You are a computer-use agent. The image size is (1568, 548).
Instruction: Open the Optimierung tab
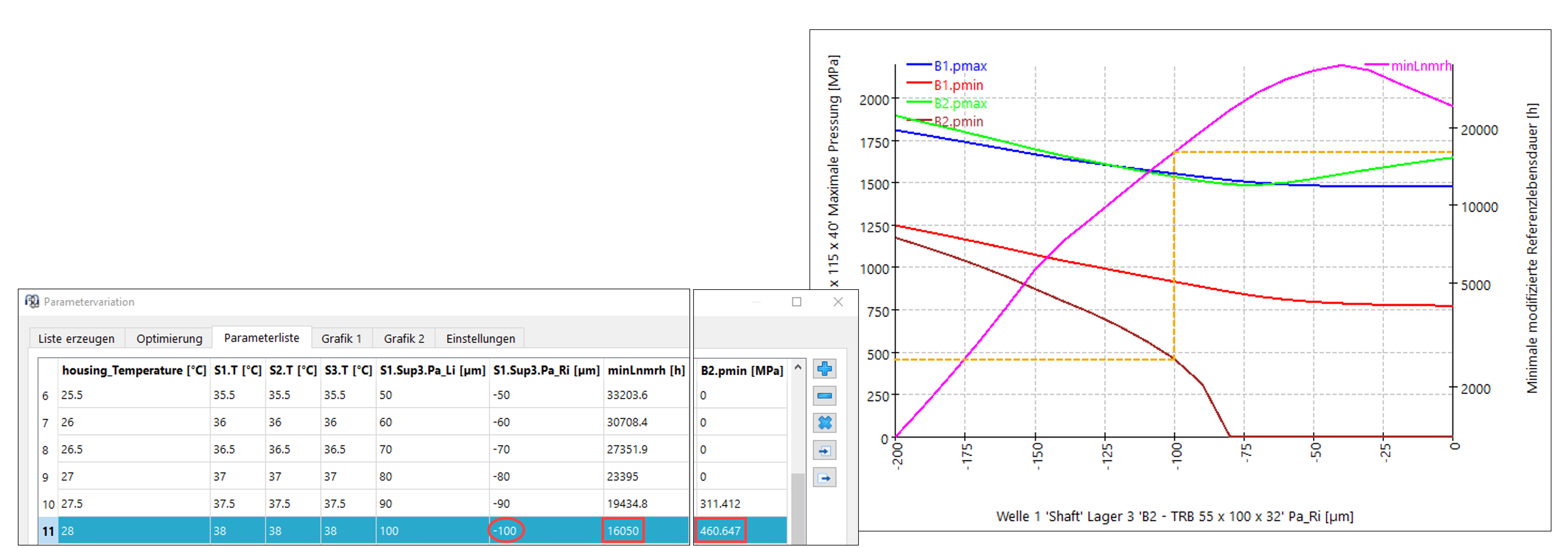point(169,339)
